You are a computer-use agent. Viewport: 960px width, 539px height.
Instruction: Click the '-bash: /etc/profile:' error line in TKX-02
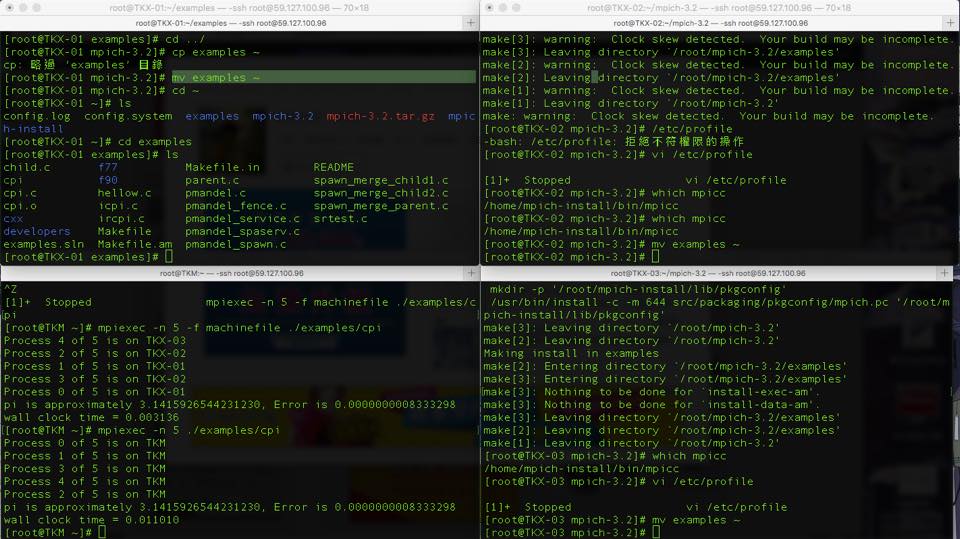(x=613, y=142)
